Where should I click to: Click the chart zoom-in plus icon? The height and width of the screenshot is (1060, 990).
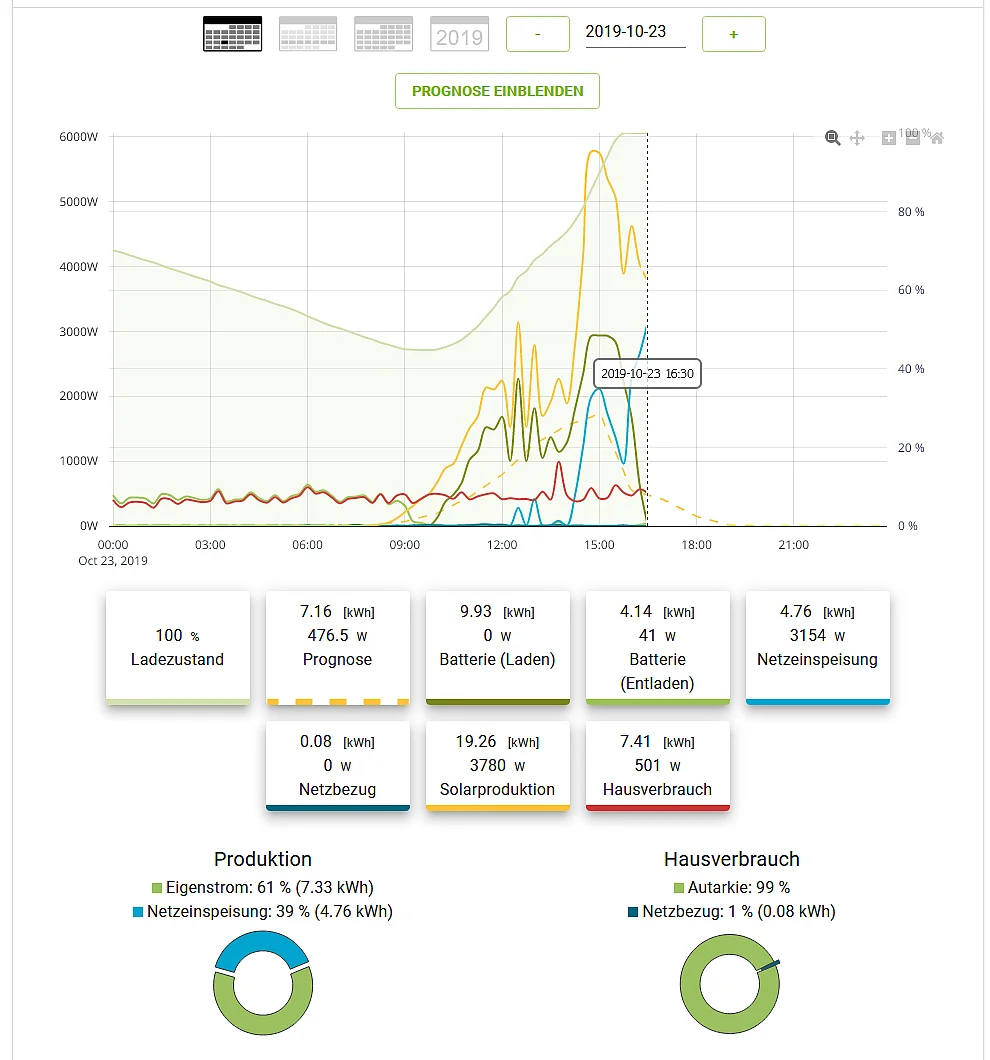click(888, 138)
